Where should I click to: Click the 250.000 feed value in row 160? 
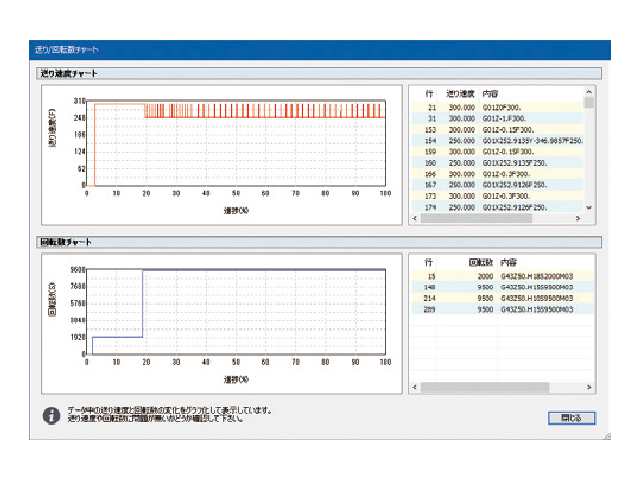point(462,163)
